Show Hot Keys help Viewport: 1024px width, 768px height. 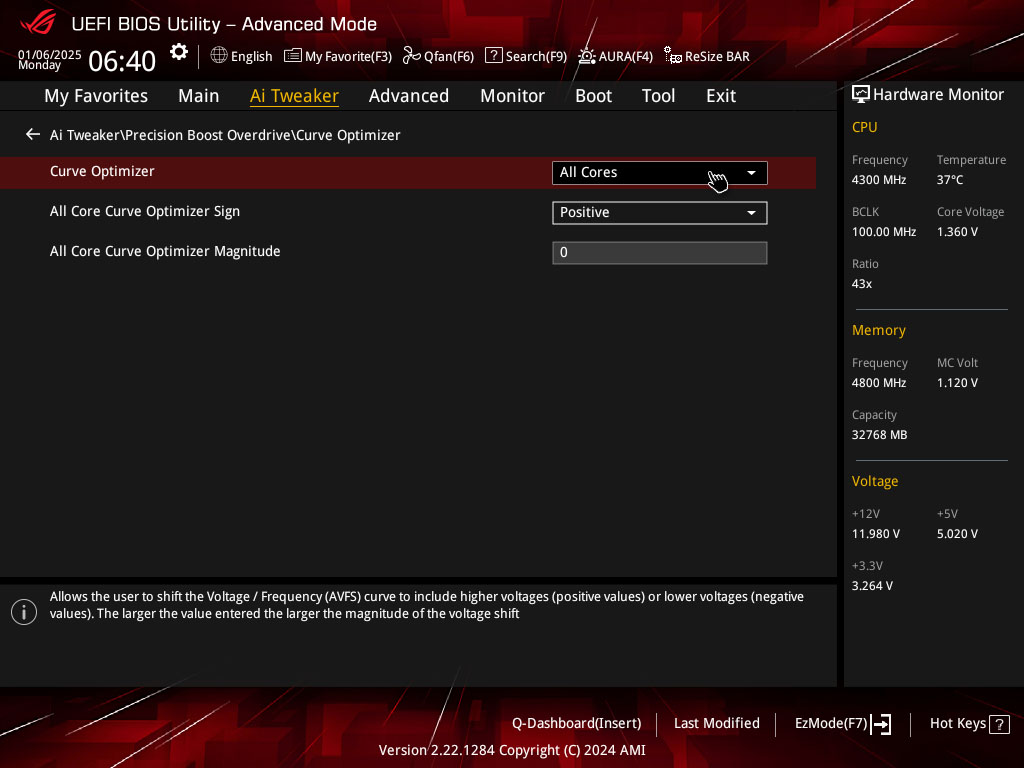tap(958, 724)
